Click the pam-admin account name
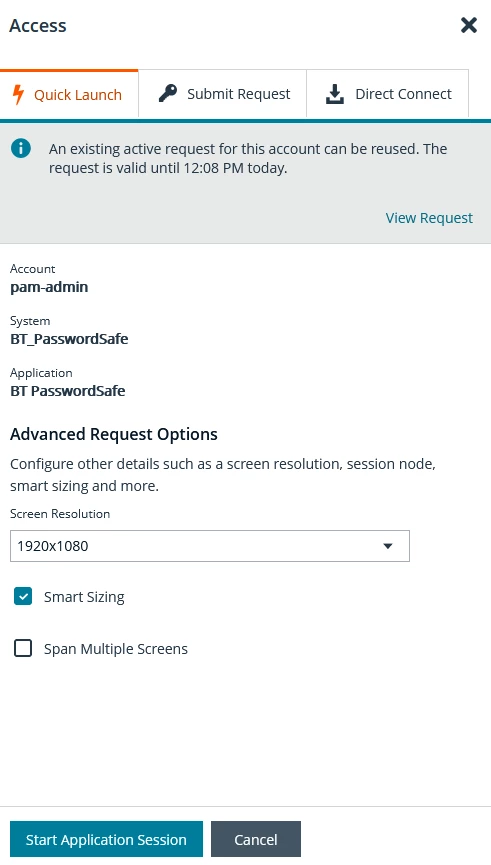Viewport: 491px width, 865px height. [x=49, y=287]
